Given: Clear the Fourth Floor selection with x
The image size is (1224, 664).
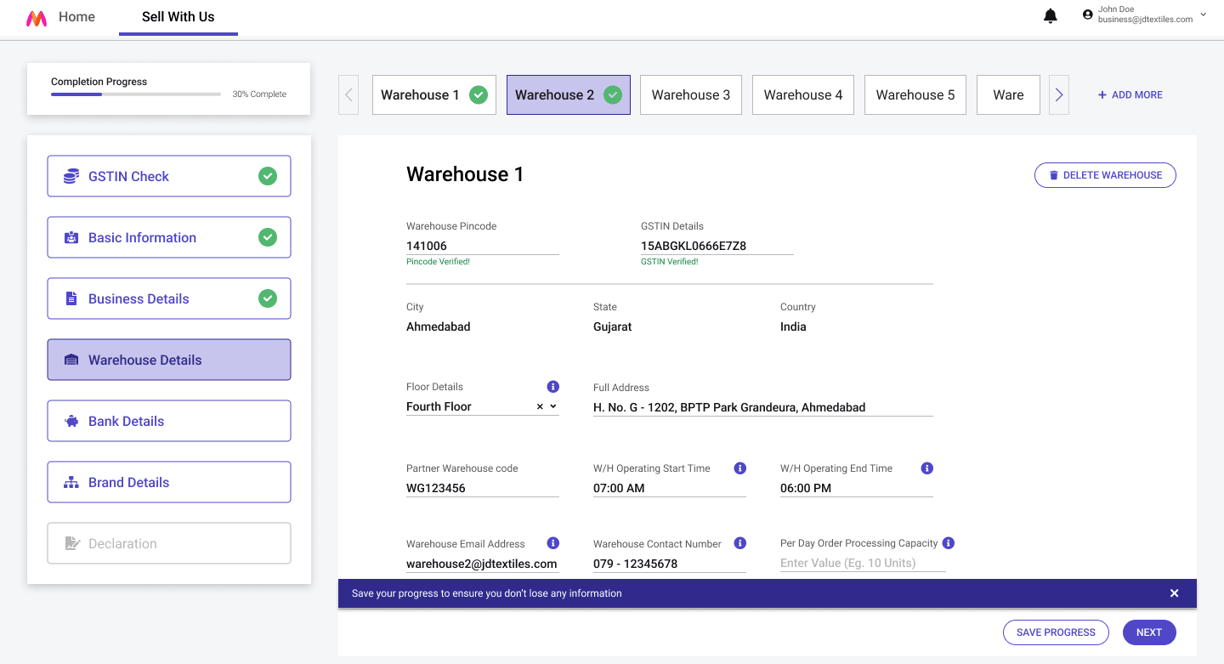Looking at the screenshot, I should tap(540, 407).
